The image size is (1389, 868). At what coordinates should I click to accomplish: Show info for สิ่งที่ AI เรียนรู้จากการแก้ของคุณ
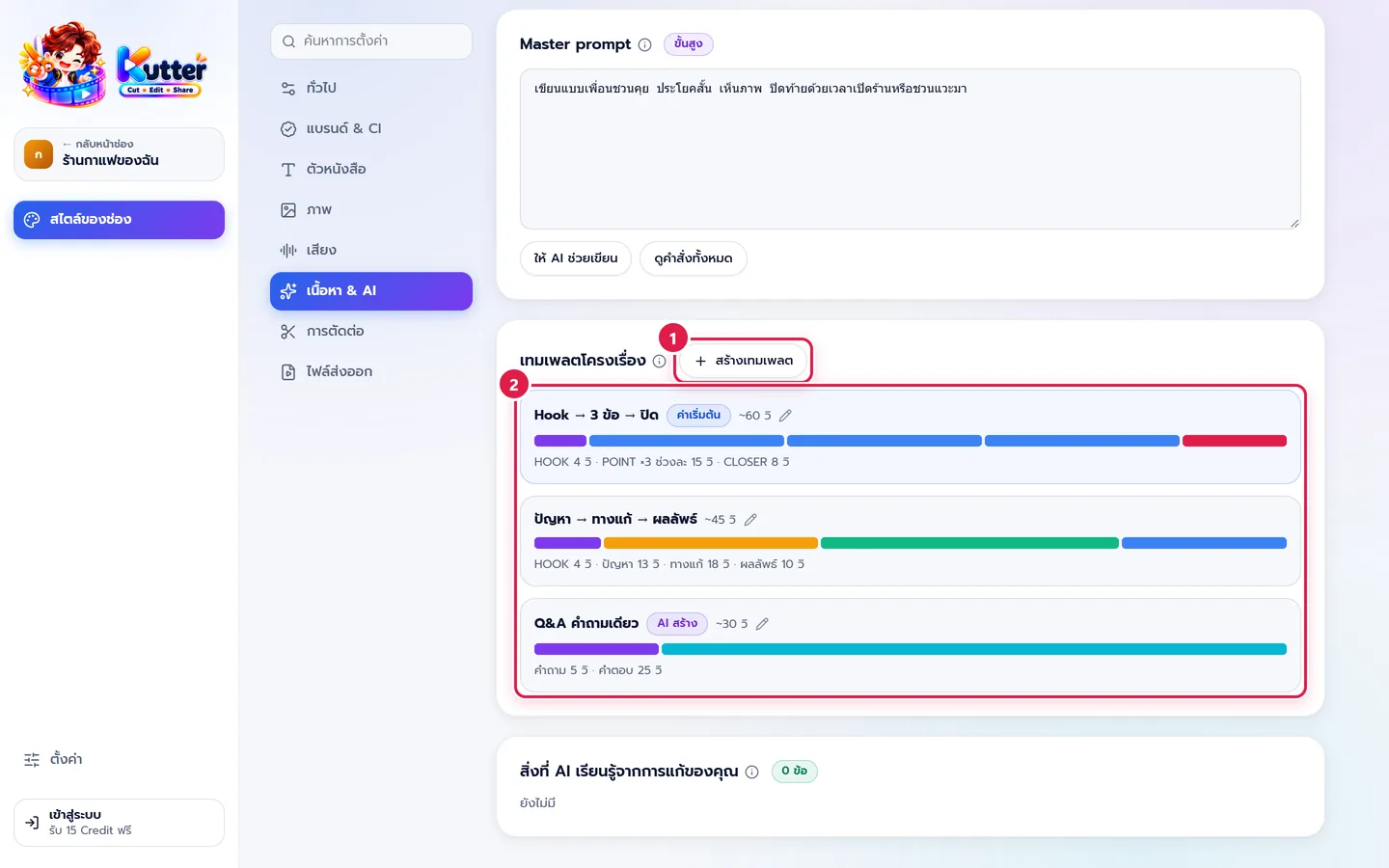point(751,772)
